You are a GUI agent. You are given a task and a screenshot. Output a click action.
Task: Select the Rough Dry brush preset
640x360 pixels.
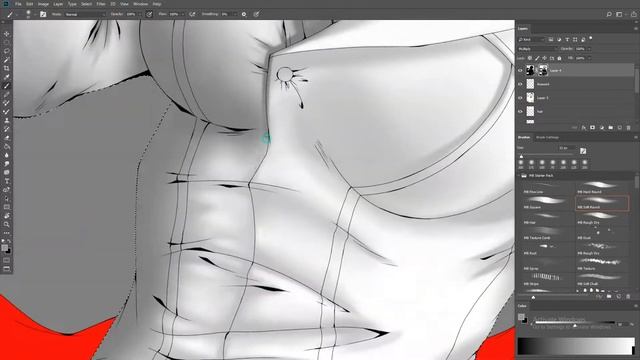[x=602, y=218]
